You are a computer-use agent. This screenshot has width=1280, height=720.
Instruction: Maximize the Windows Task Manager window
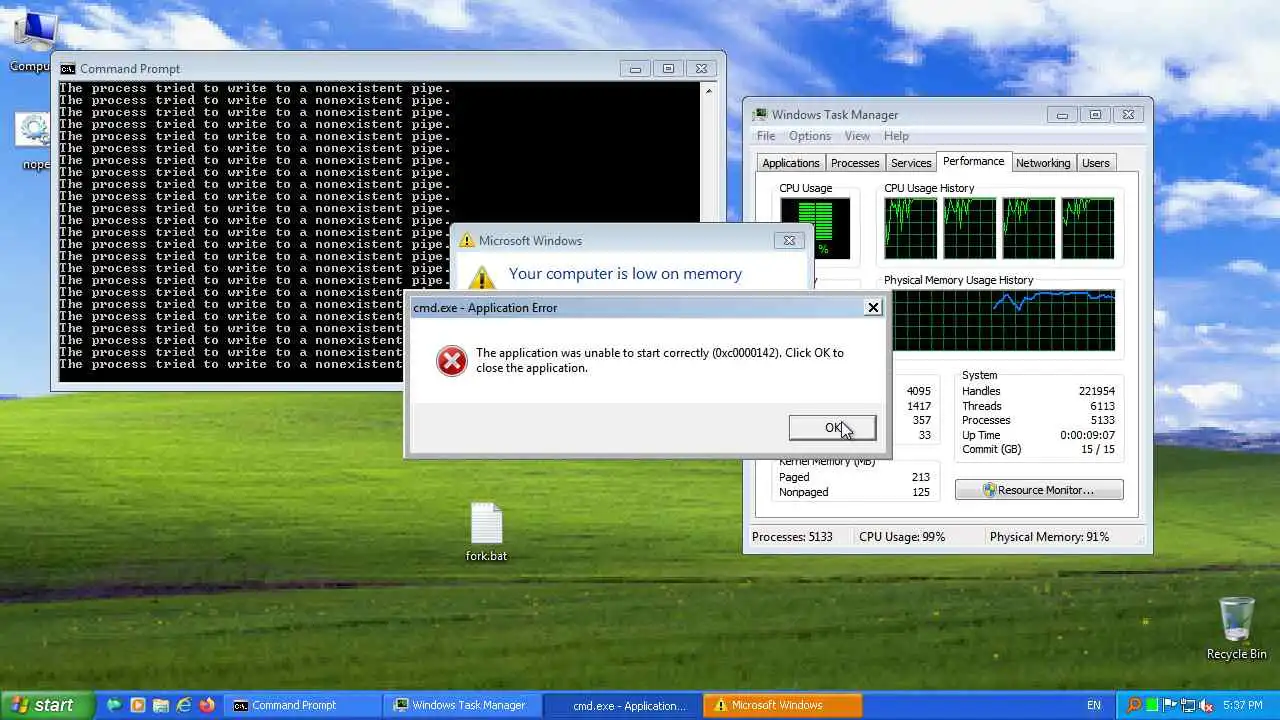coord(1095,115)
